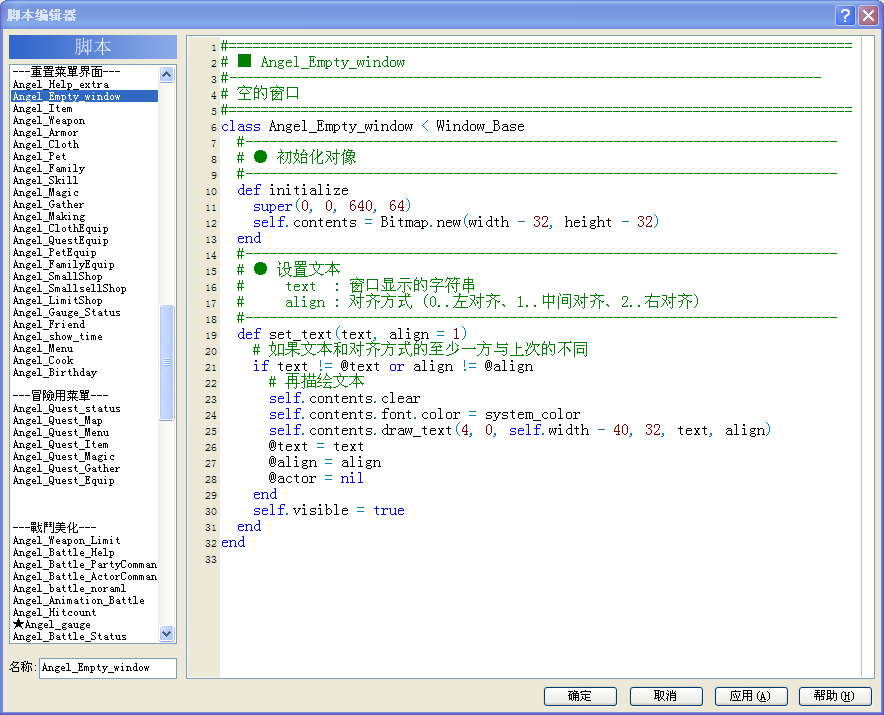
Task: Click the title bar question mark help icon
Action: point(845,15)
